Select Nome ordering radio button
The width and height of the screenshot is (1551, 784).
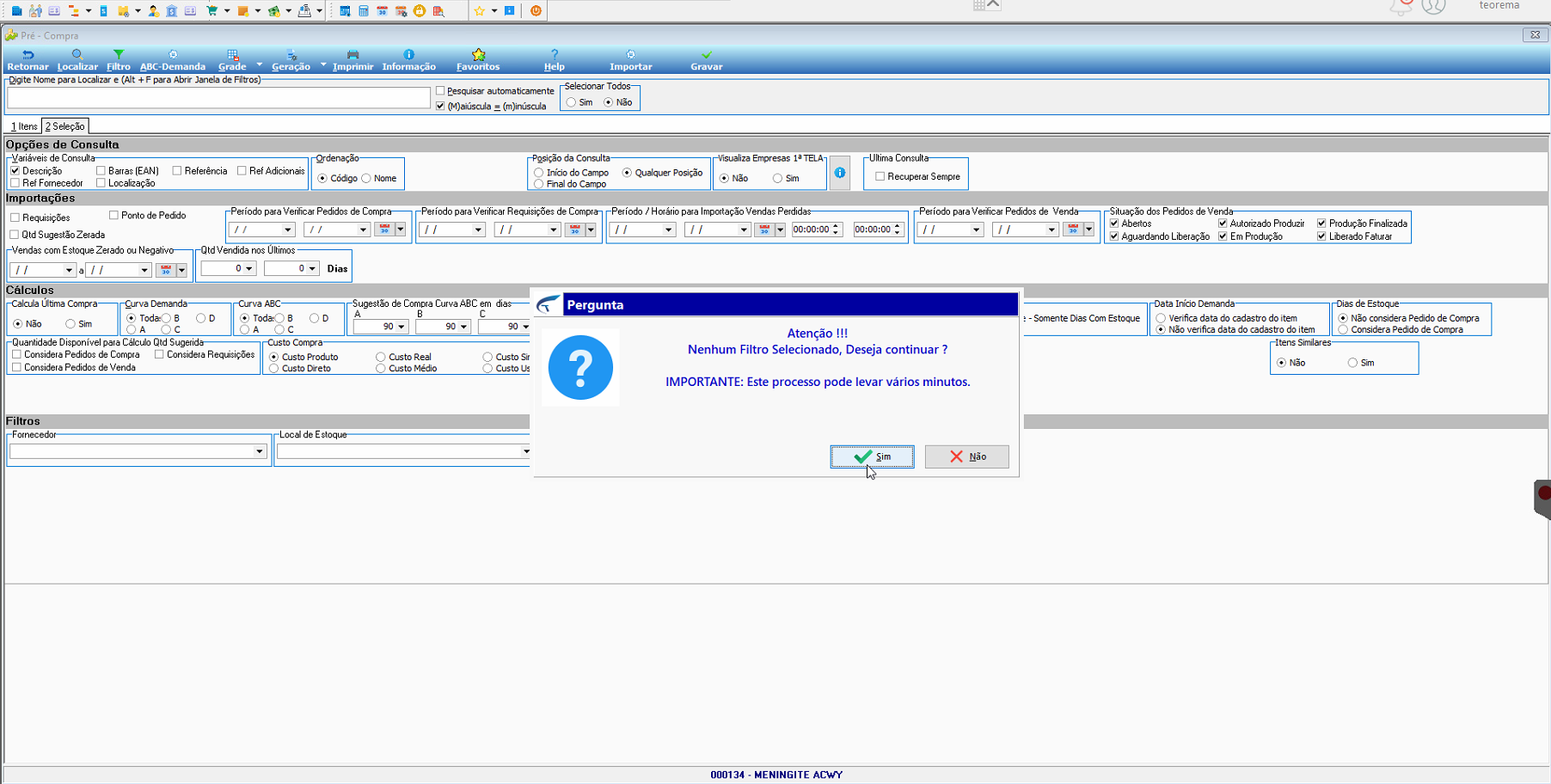tap(366, 178)
